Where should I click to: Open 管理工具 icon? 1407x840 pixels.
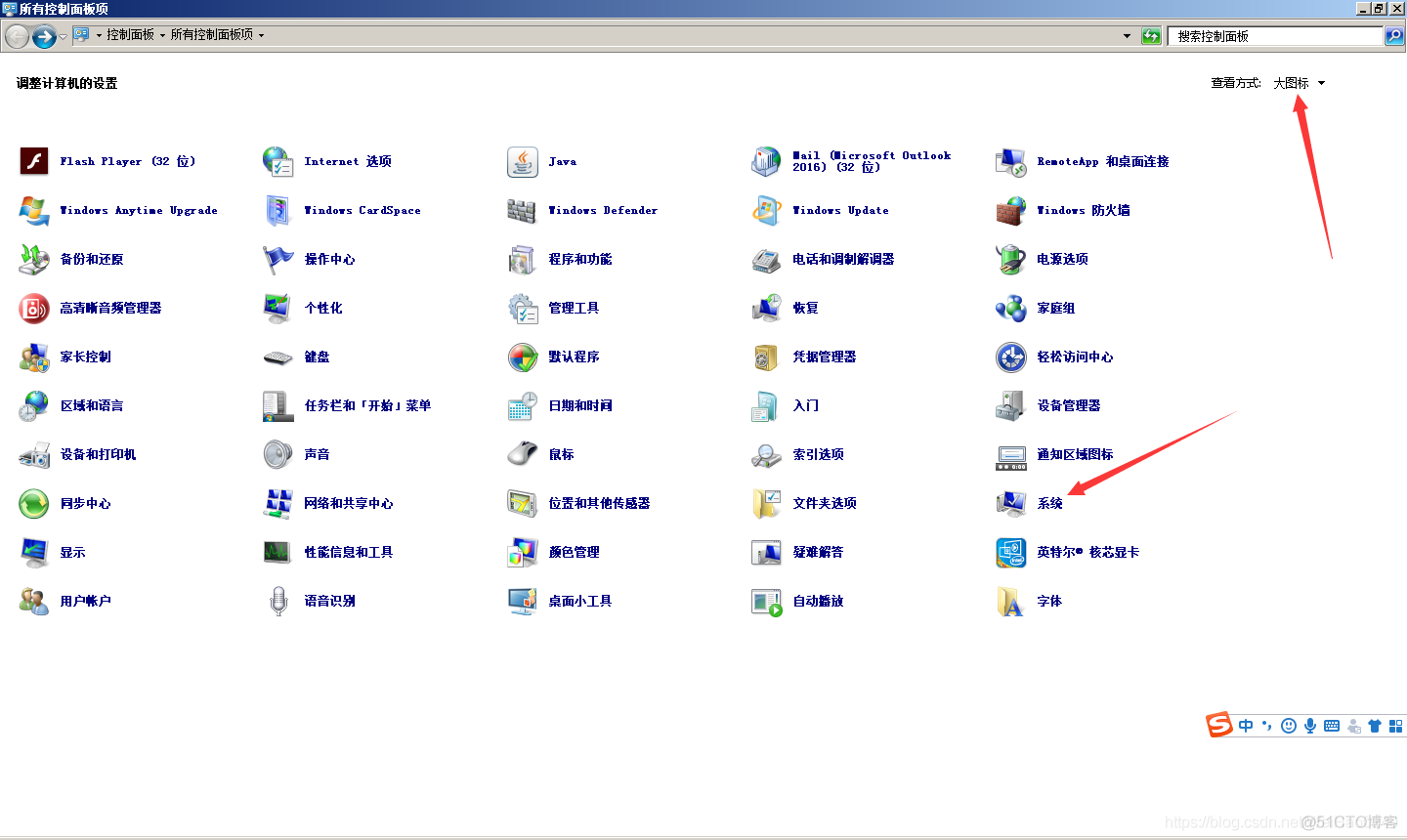click(x=523, y=308)
